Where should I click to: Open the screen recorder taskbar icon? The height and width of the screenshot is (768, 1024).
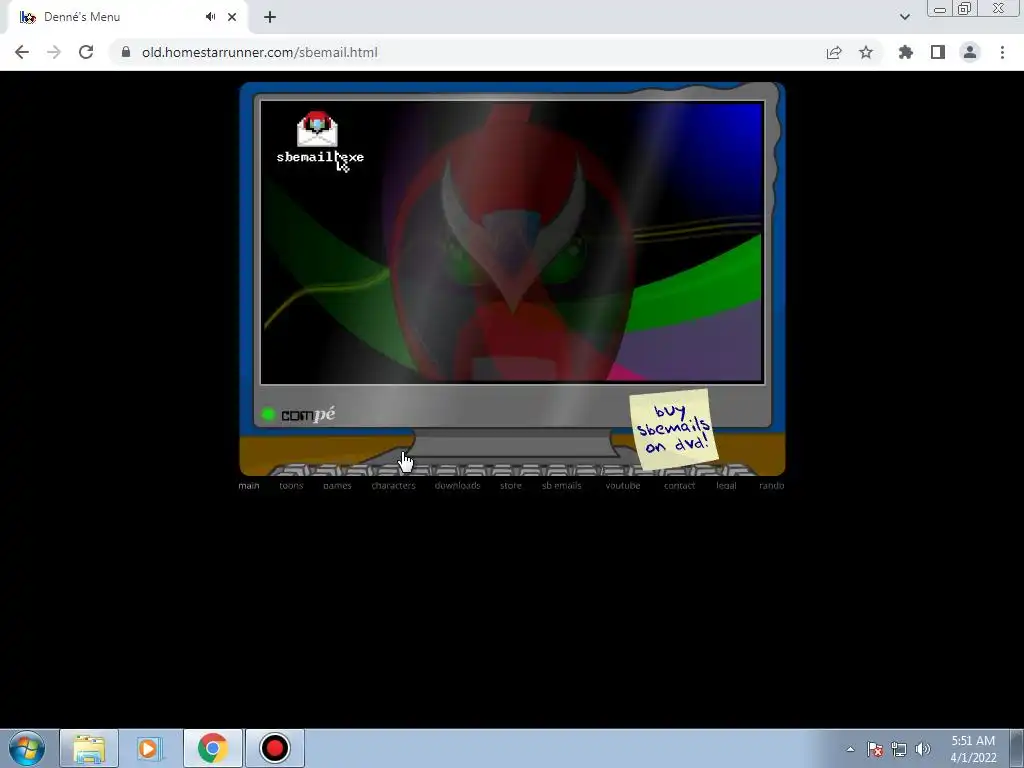tap(275, 748)
